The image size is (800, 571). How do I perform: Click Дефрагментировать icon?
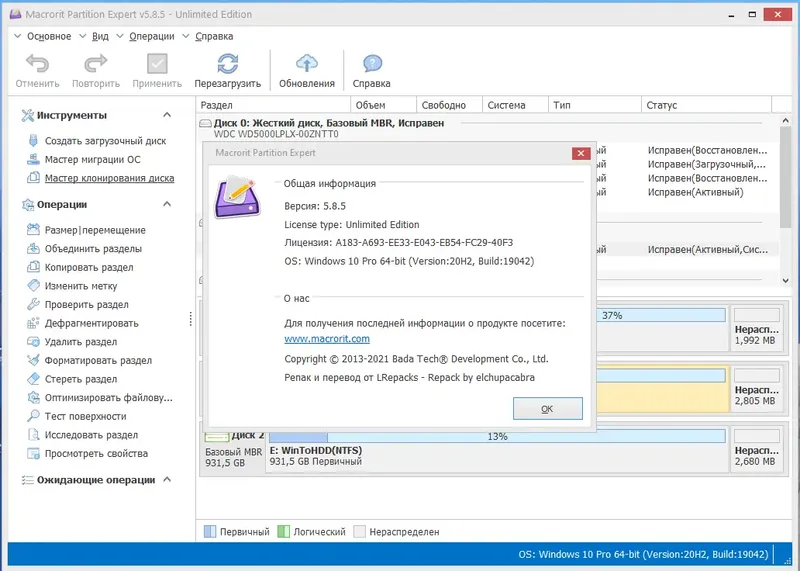[x=33, y=323]
